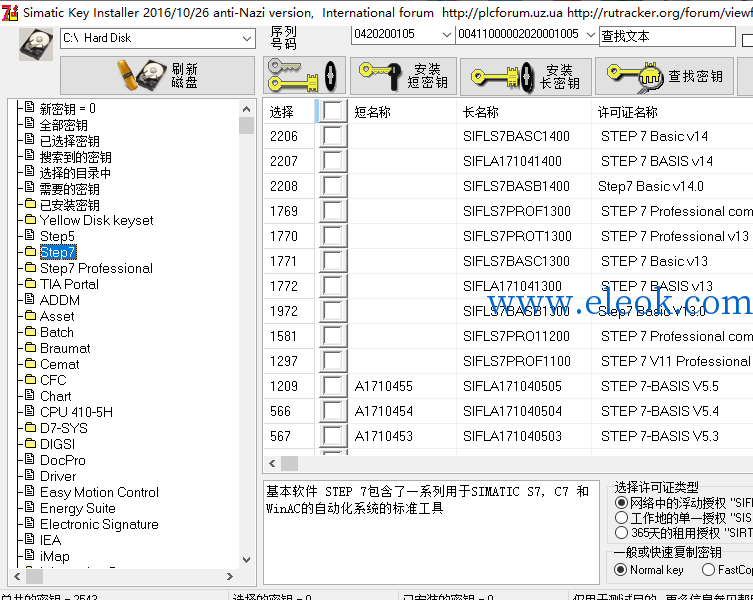Check the box for row 1770

(333, 236)
